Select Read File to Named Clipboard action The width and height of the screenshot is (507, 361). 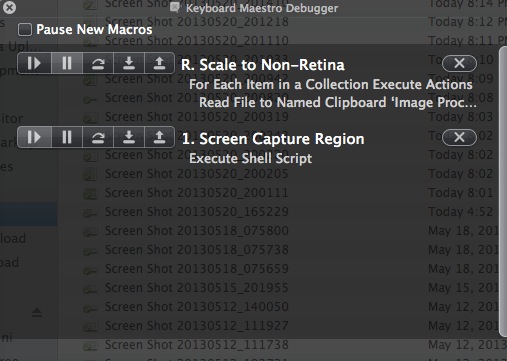coord(338,102)
